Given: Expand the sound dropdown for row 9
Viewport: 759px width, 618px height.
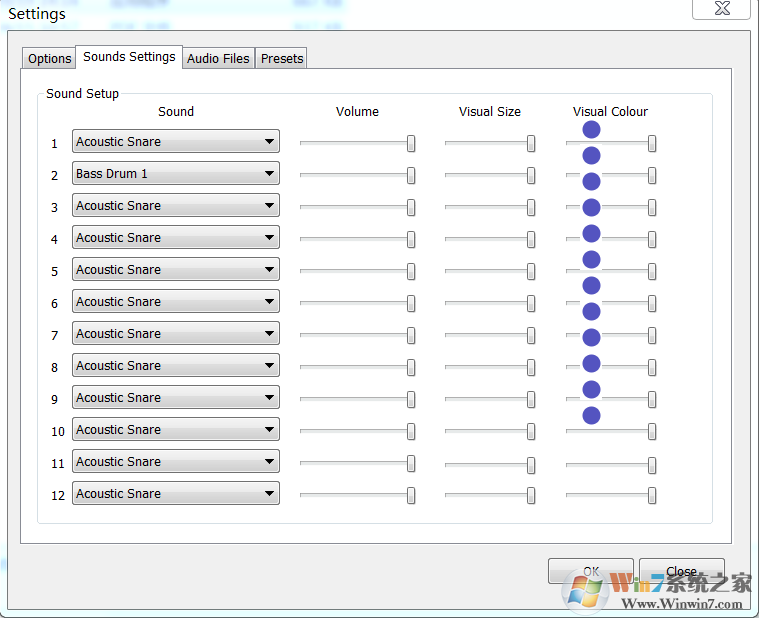Looking at the screenshot, I should pyautogui.click(x=175, y=398).
